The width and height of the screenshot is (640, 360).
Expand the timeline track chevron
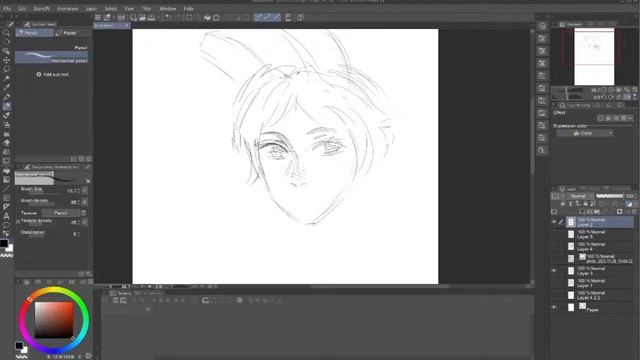pyautogui.click(x=148, y=309)
